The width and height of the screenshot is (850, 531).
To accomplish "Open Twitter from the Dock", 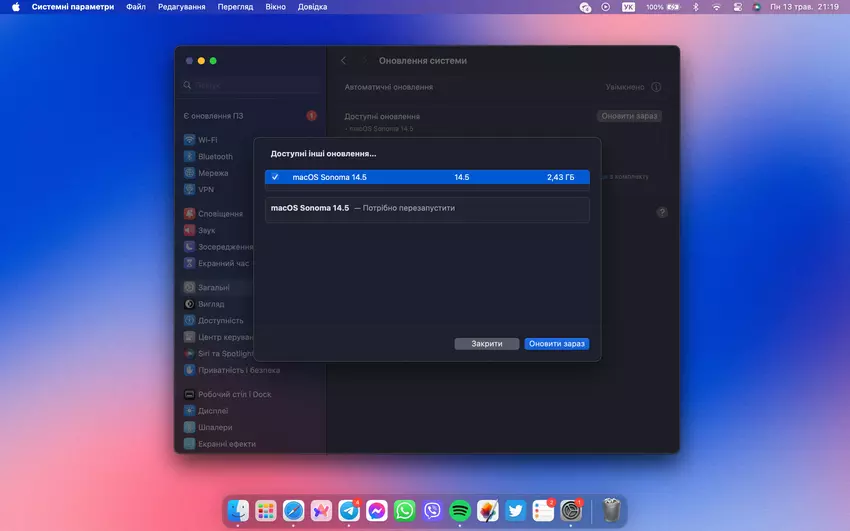I will click(515, 511).
